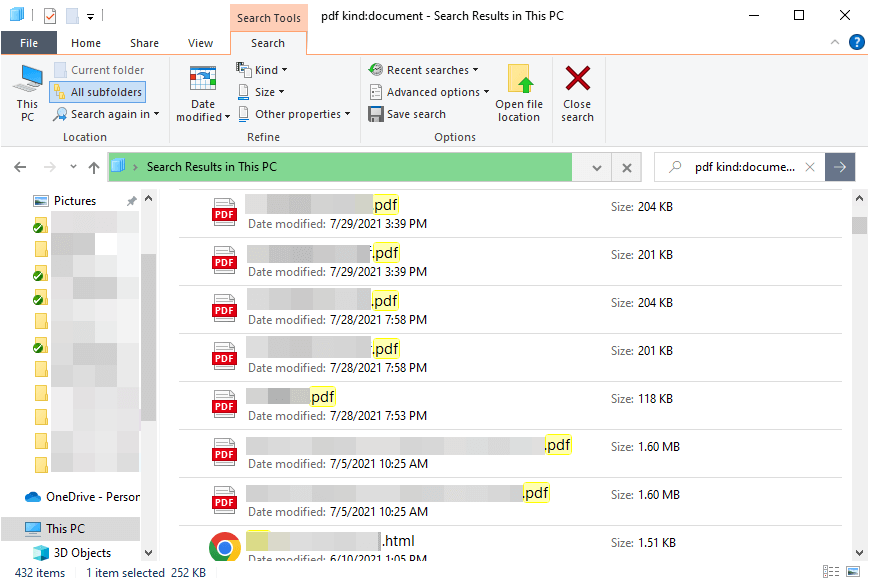869x585 pixels.
Task: Click the Properties quick access icon
Action: click(50, 16)
